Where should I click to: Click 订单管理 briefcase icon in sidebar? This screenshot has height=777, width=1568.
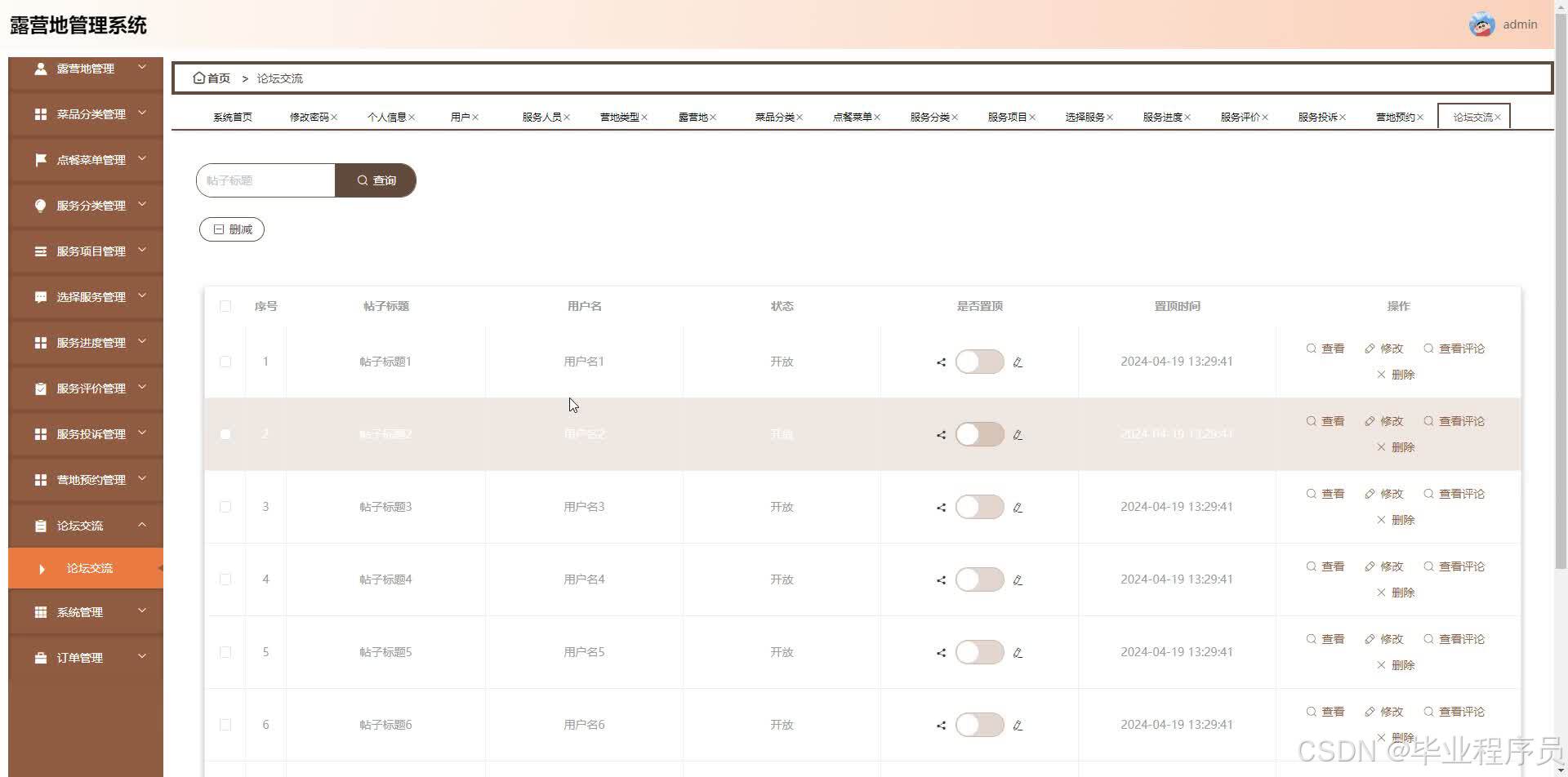pos(40,658)
